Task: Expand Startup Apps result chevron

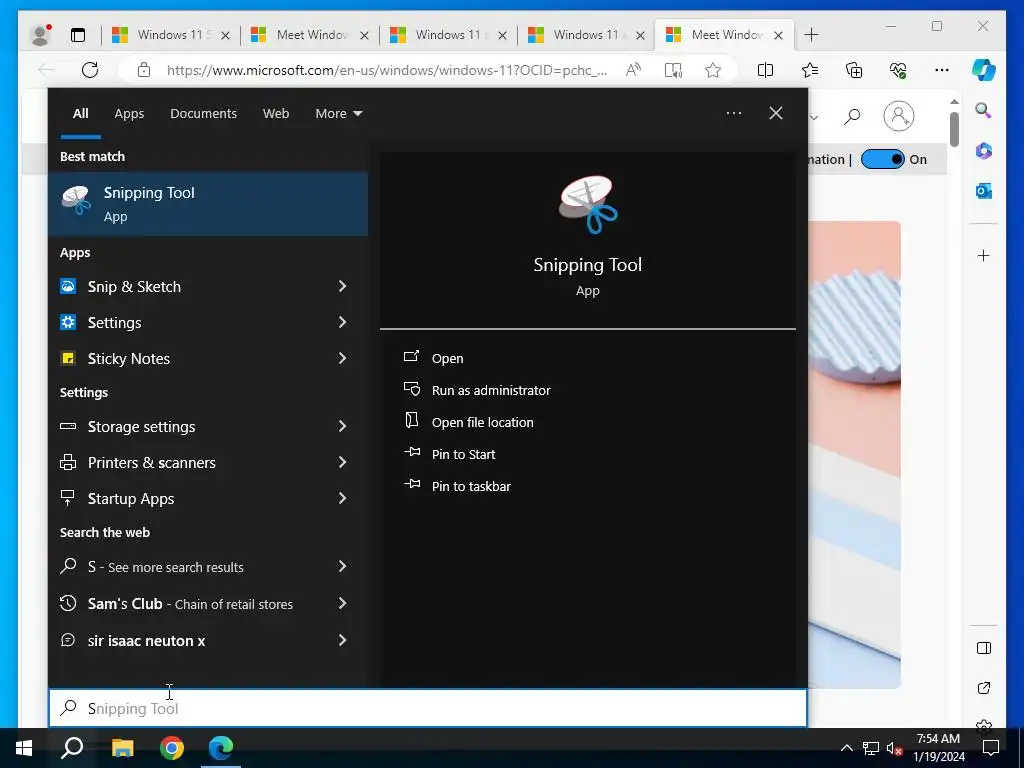Action: 342,498
